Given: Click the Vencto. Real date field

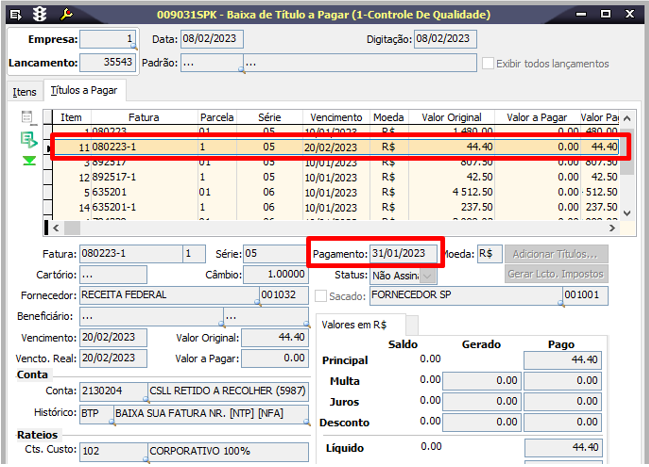Looking at the screenshot, I should pos(113,359).
